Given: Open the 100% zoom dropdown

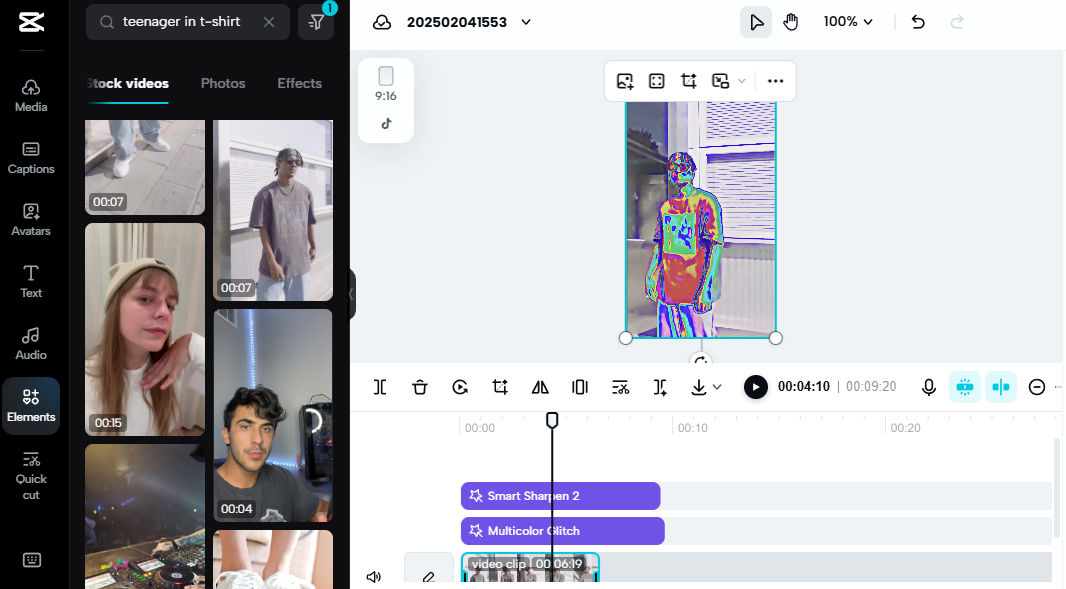Looking at the screenshot, I should pyautogui.click(x=848, y=22).
